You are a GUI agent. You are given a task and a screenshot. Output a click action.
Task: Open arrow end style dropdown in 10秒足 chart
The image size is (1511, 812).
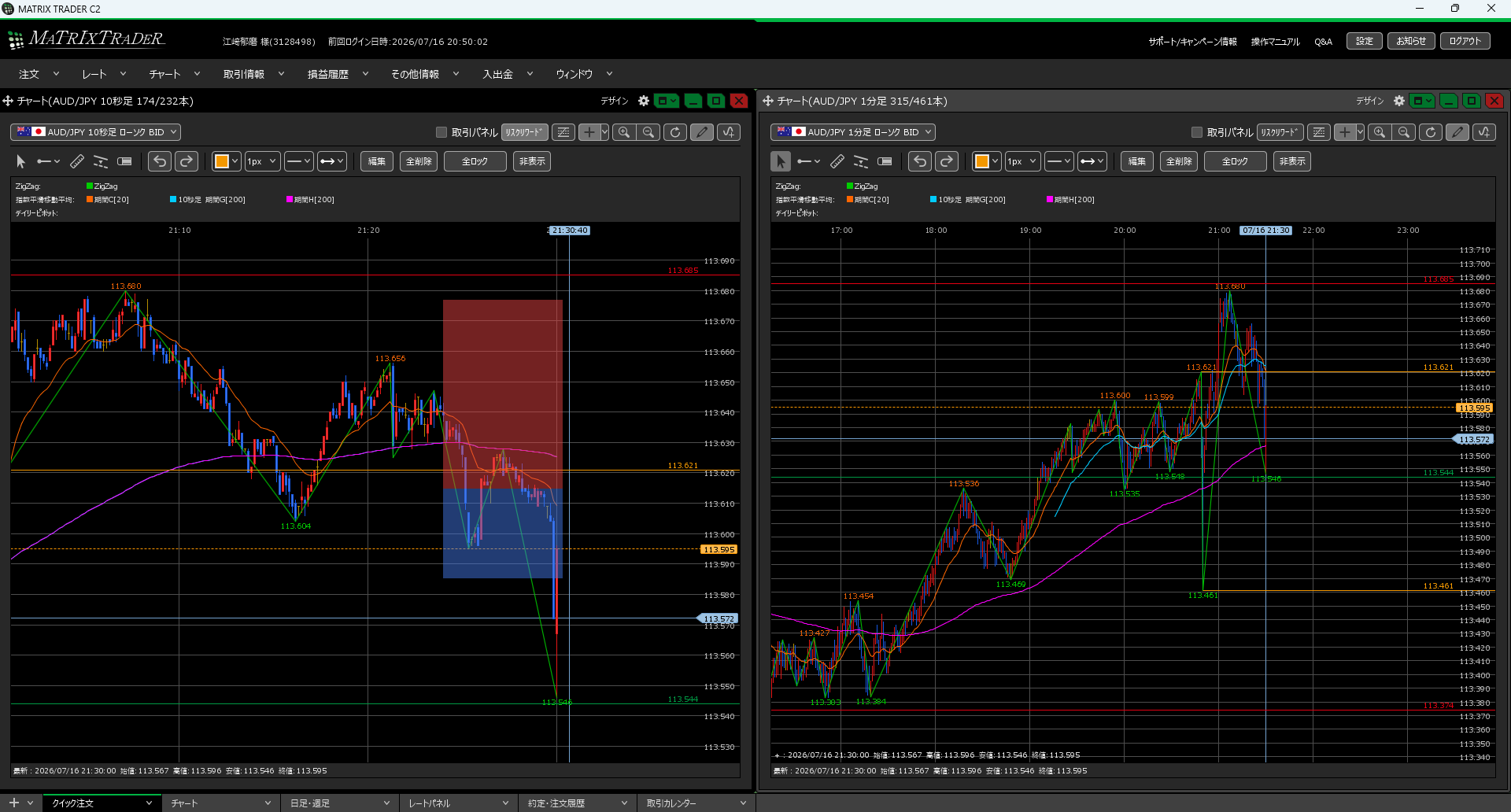pyautogui.click(x=332, y=161)
